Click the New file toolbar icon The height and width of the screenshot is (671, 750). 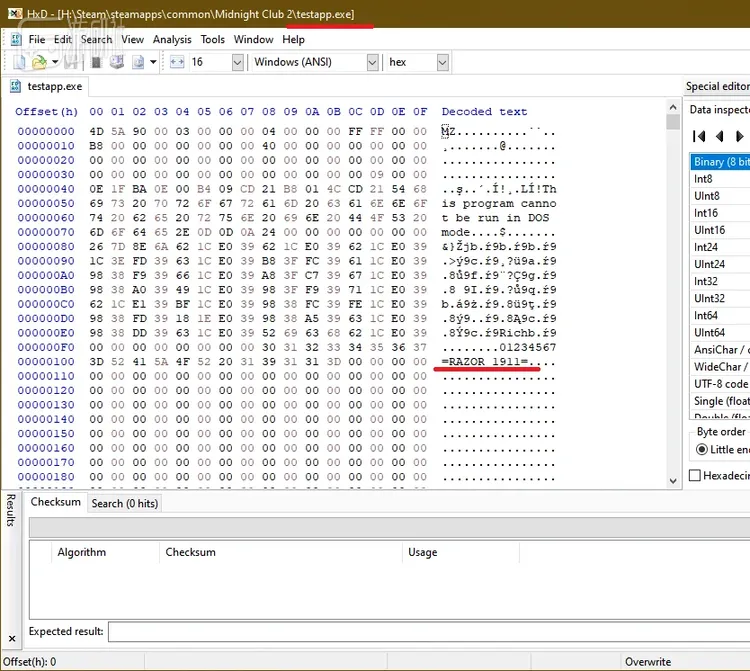19,62
